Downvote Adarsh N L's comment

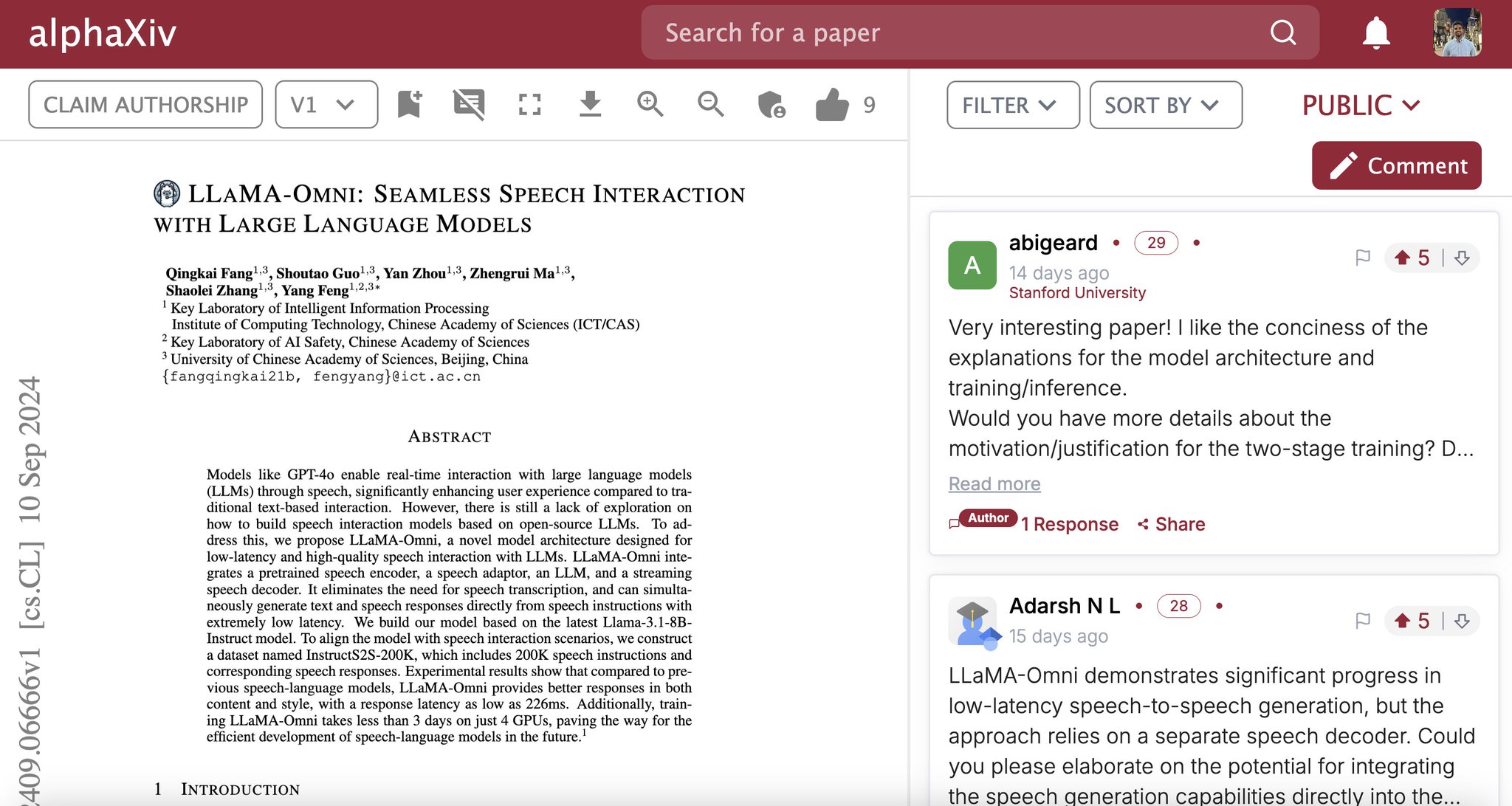(x=1462, y=621)
